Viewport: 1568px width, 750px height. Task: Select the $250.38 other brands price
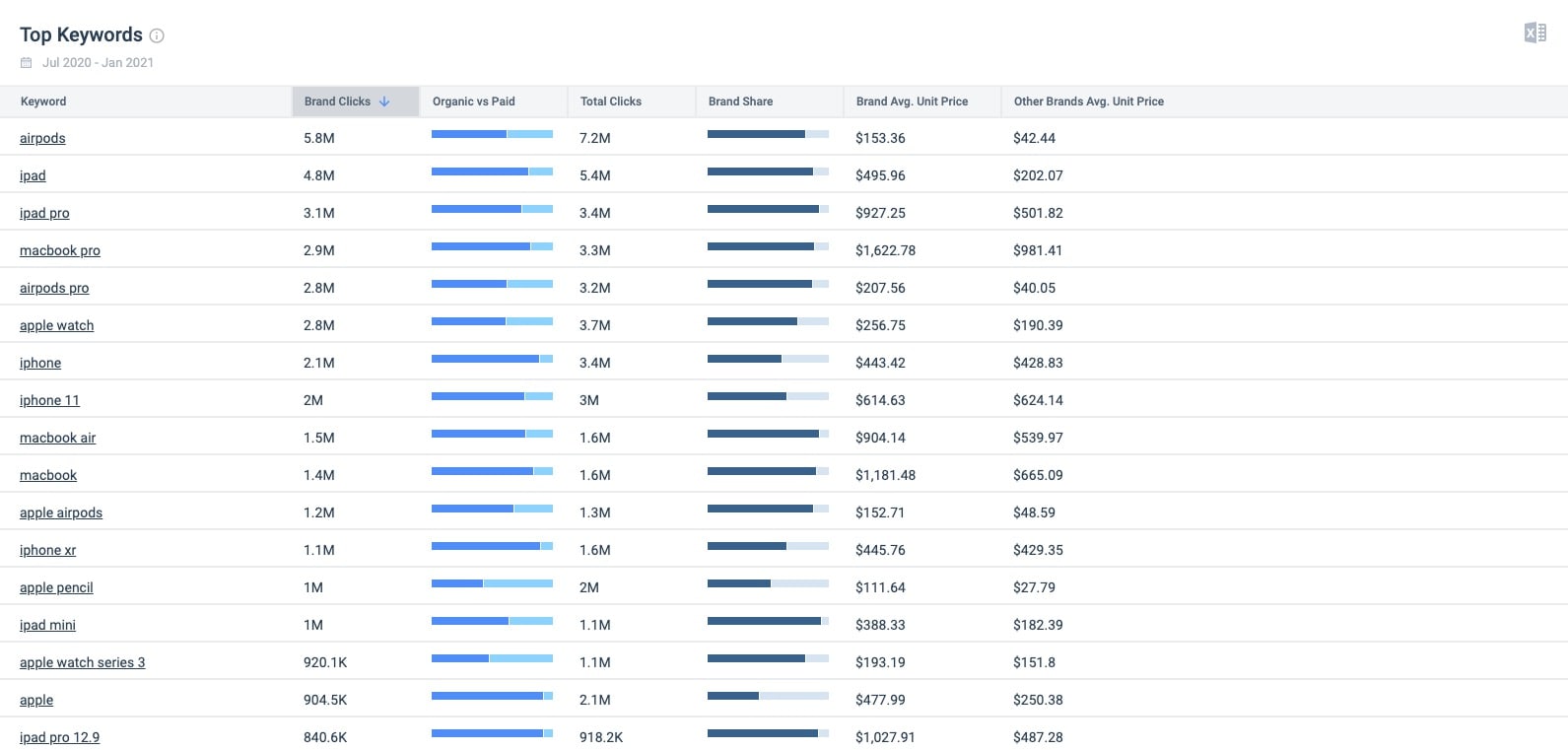(1038, 700)
